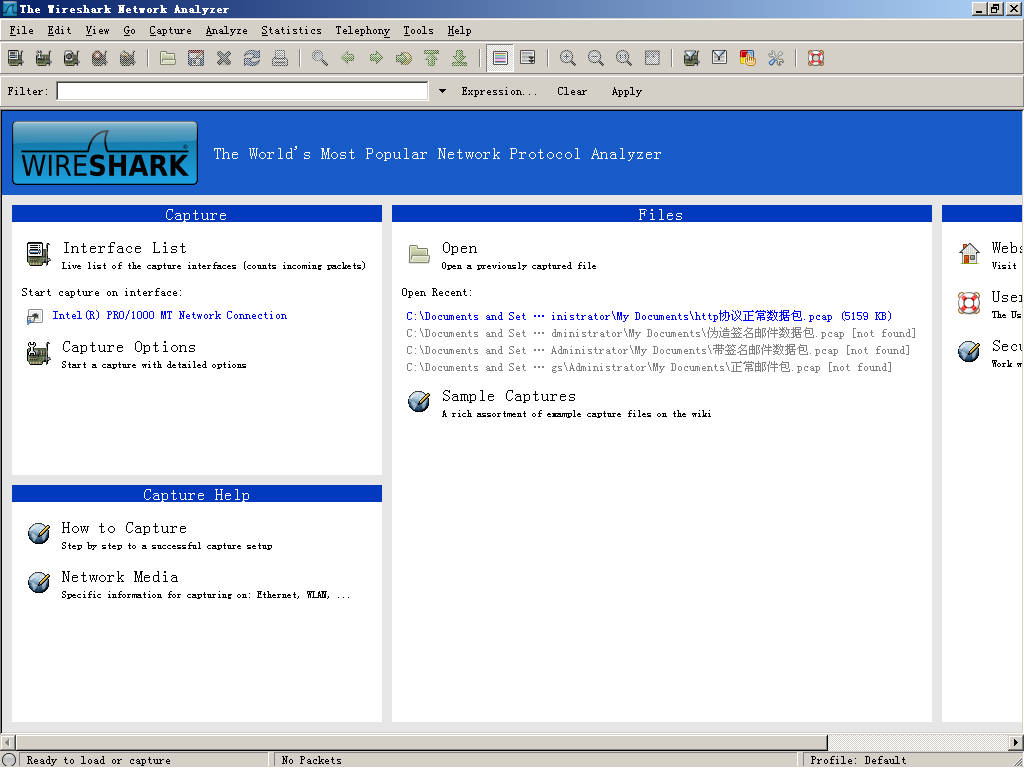1024x768 pixels.
Task: Expand the Filter history dropdown arrow
Action: (x=442, y=91)
